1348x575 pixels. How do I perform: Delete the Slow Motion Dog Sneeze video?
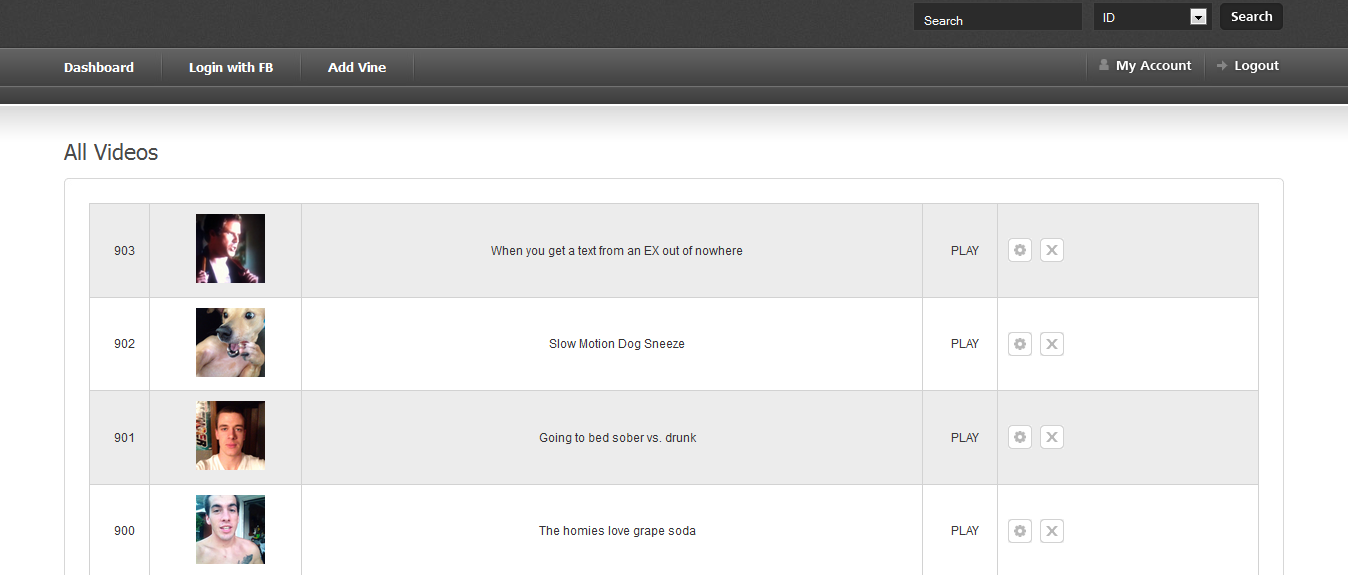click(1051, 344)
